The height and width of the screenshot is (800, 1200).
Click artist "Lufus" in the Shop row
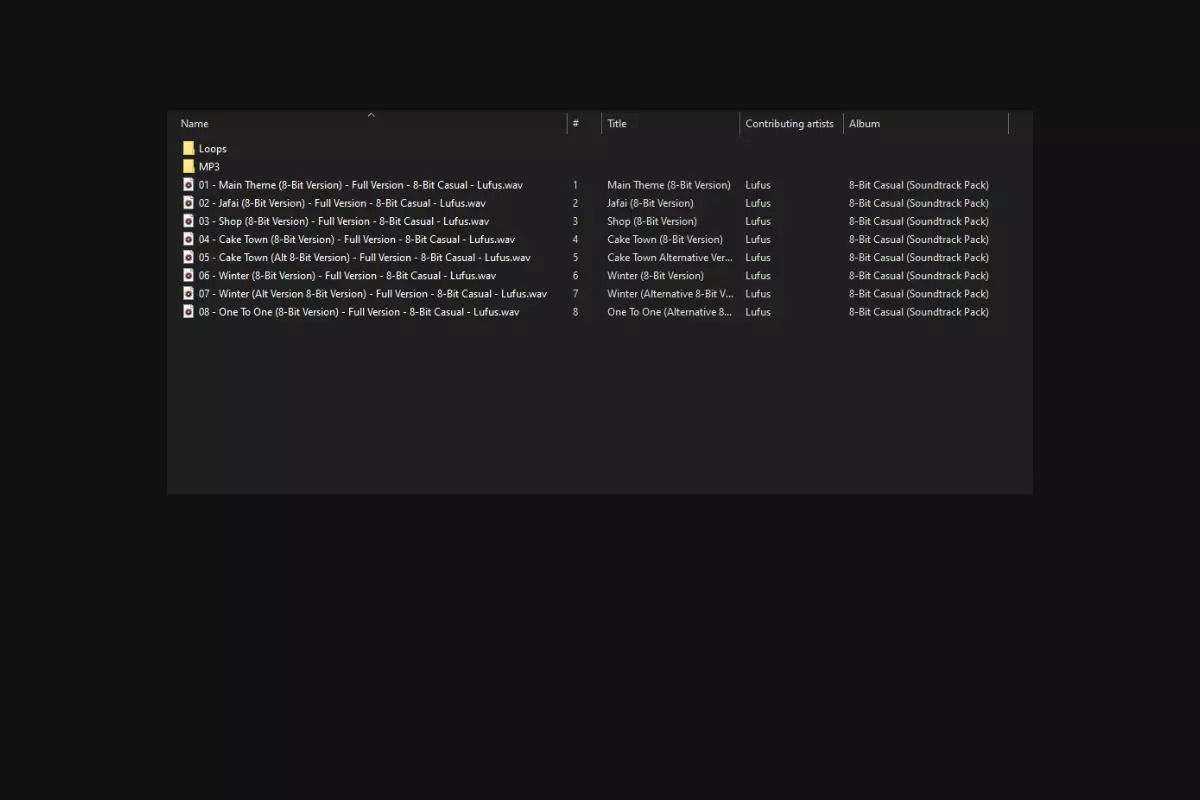(758, 220)
